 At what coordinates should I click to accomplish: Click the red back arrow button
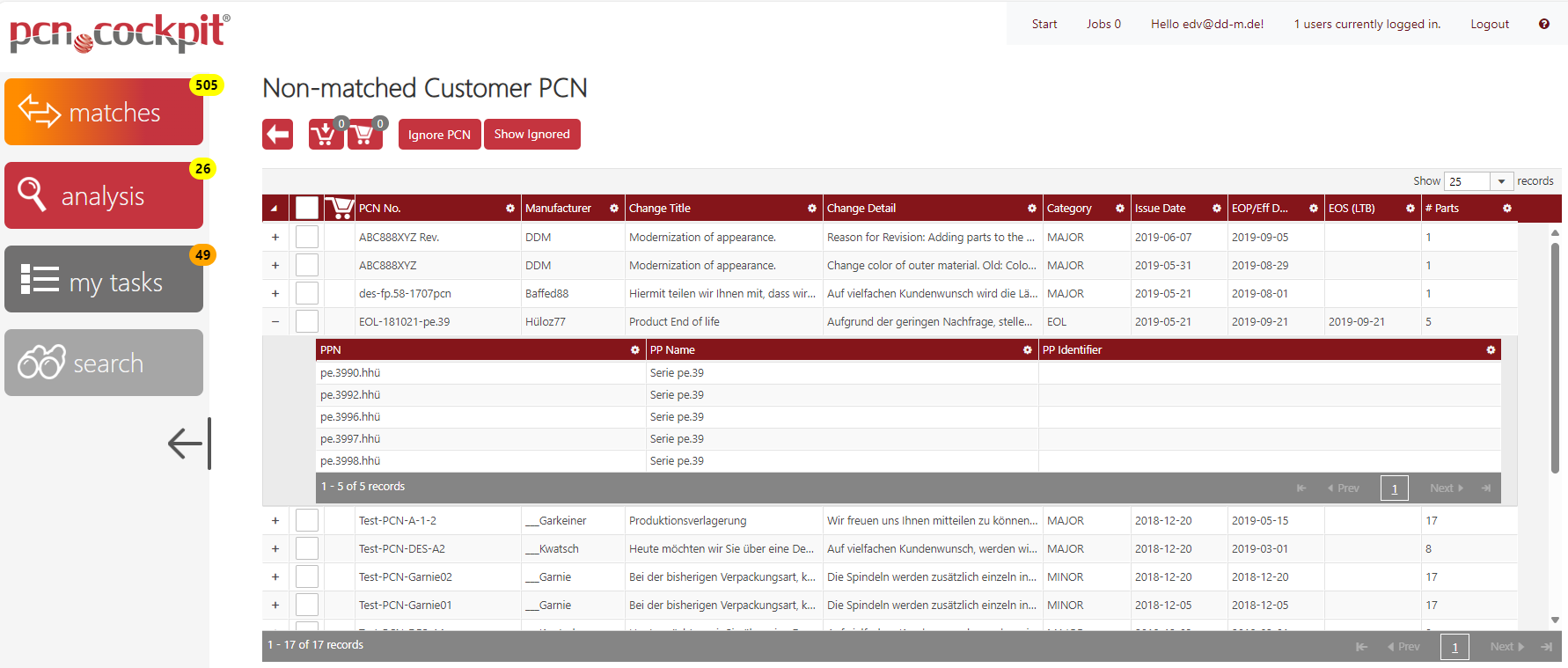coord(277,135)
